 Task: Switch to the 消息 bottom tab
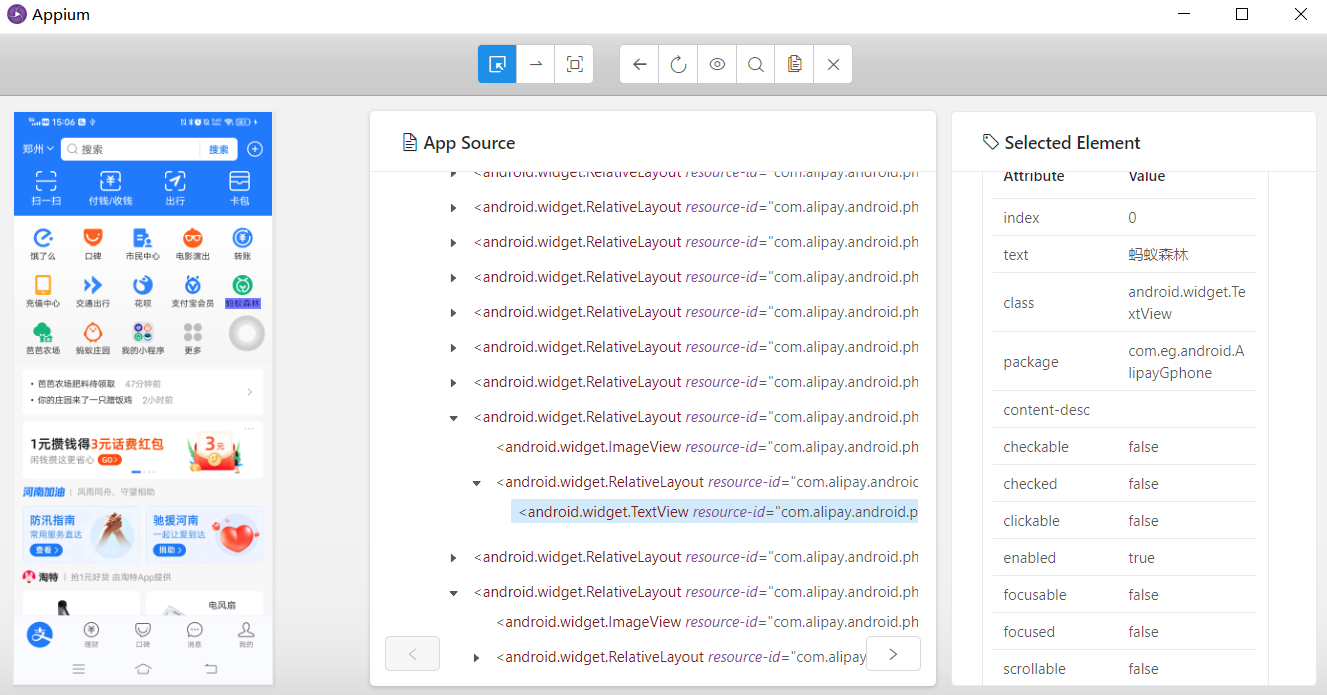(x=195, y=634)
